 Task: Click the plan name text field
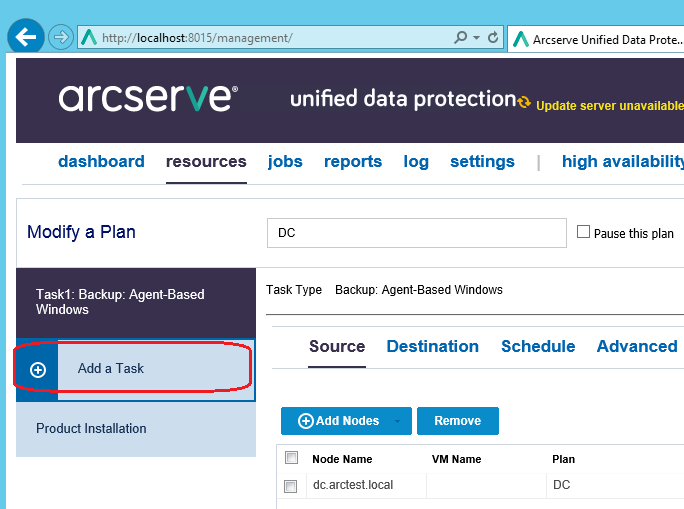coord(416,233)
